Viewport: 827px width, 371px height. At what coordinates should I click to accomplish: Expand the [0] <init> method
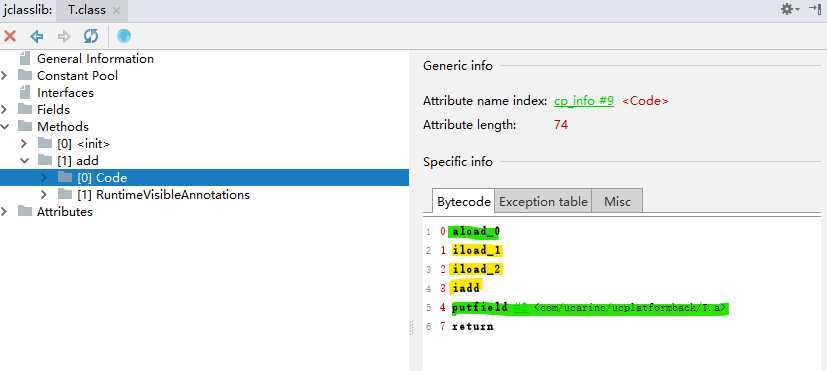(x=24, y=144)
